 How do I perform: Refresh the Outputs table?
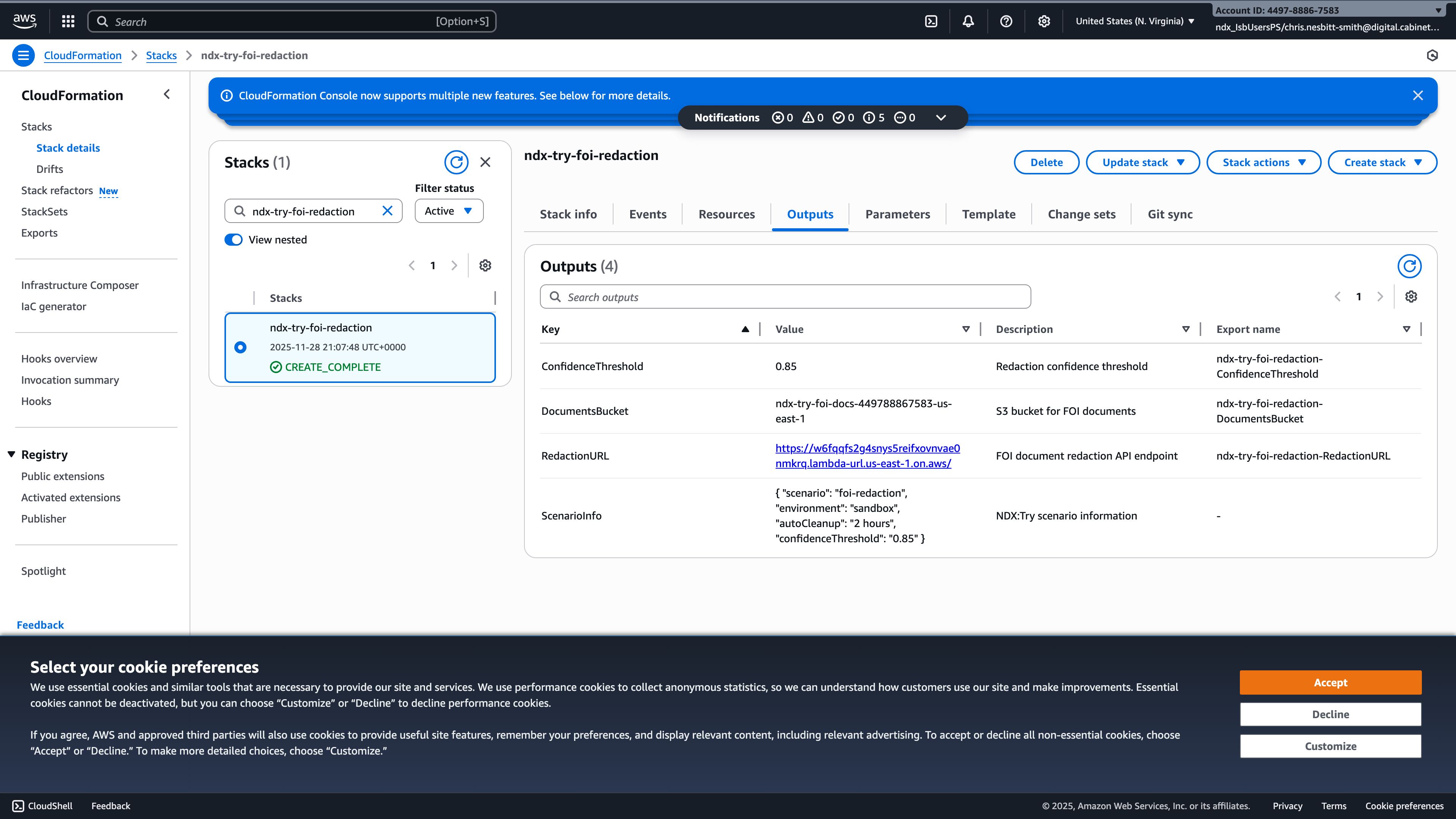point(1410,266)
